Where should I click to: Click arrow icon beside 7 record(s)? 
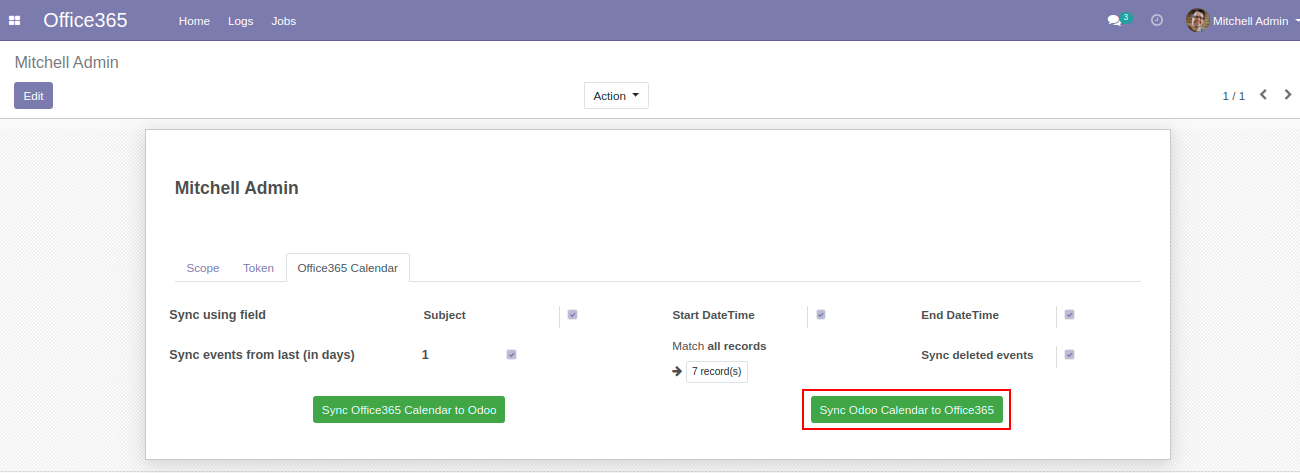(677, 371)
